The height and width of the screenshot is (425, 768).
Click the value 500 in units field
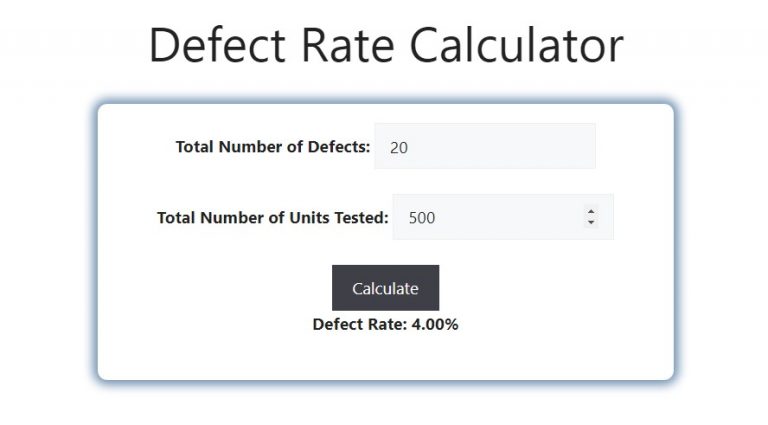(x=422, y=218)
